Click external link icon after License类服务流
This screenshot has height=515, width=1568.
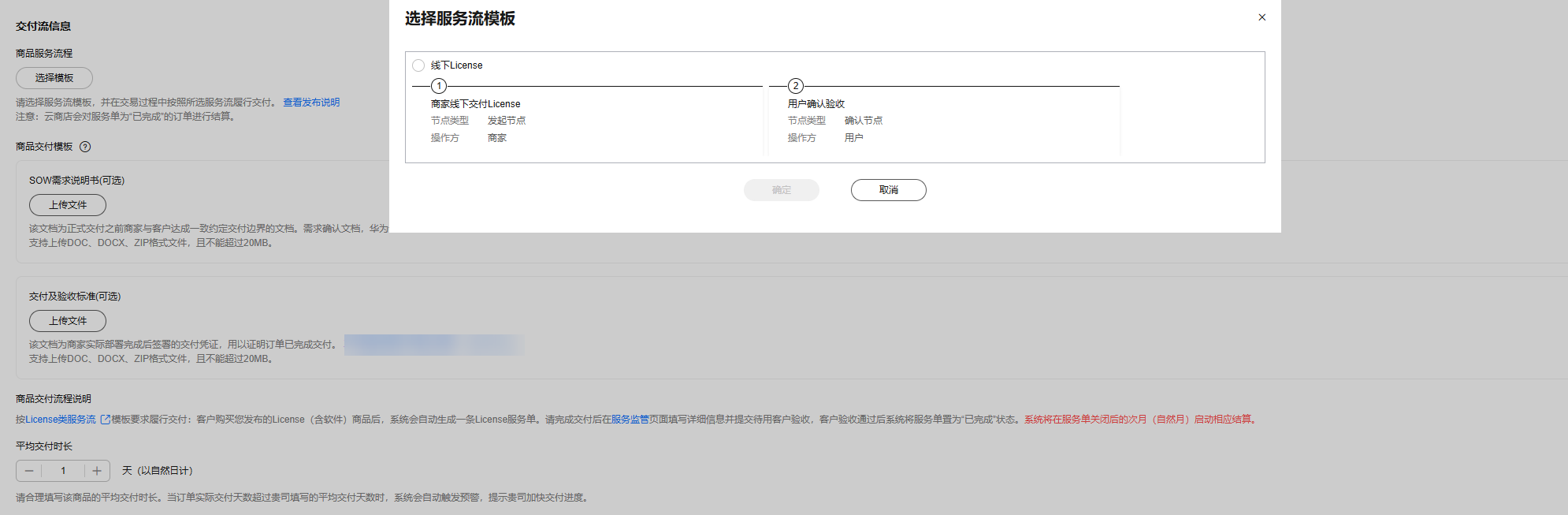(106, 420)
